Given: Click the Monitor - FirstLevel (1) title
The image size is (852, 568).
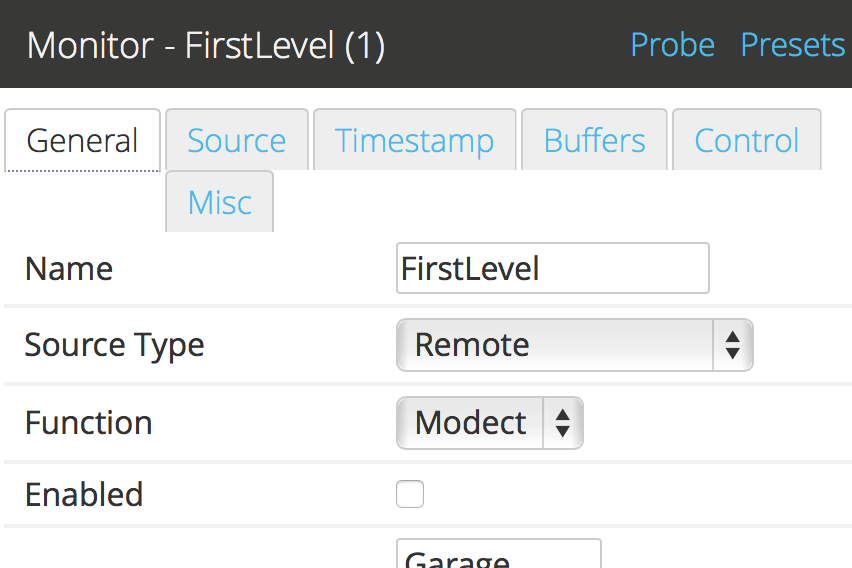Looking at the screenshot, I should (x=206, y=45).
